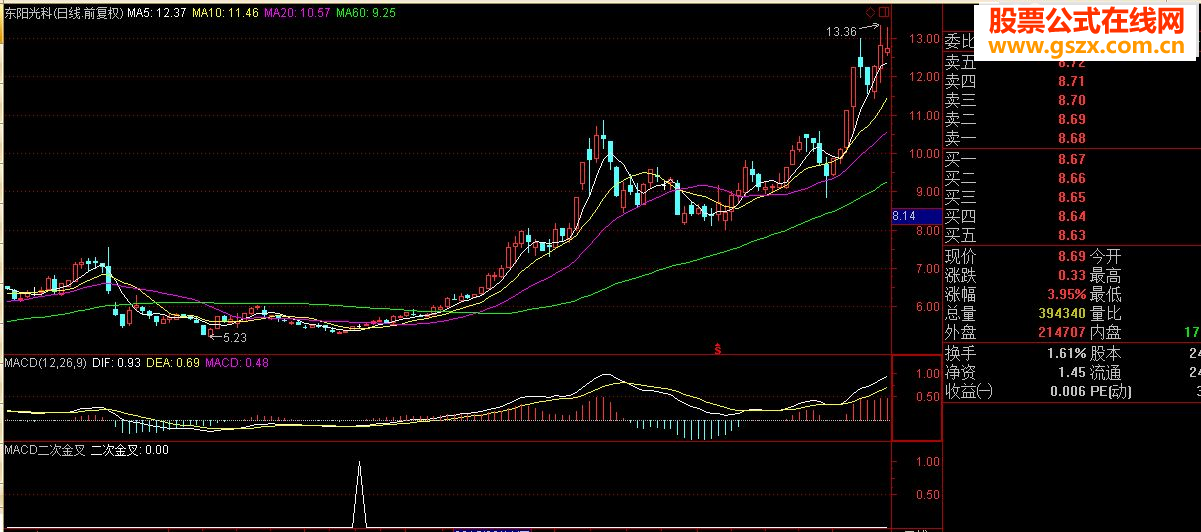Click the 涨幅 value 3.95%
Viewport: 1201px width, 532px height.
(x=1066, y=294)
